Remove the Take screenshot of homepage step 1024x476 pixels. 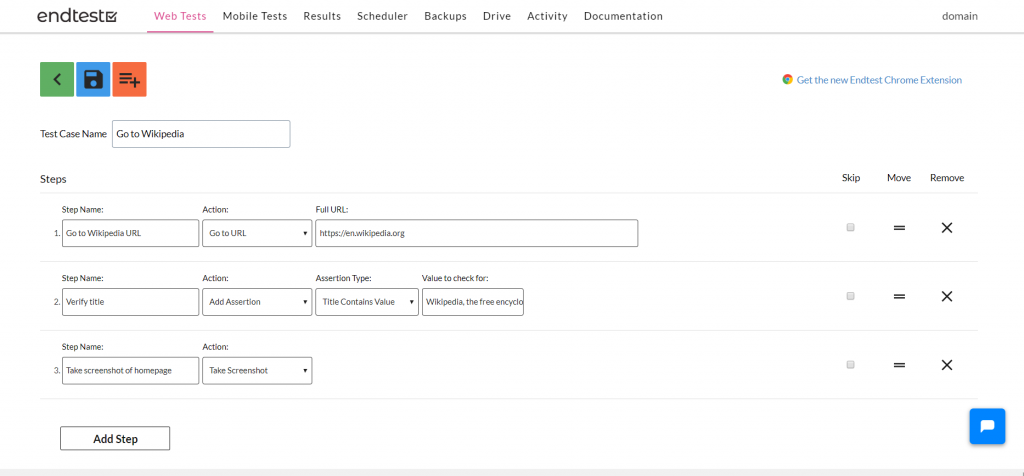point(947,365)
